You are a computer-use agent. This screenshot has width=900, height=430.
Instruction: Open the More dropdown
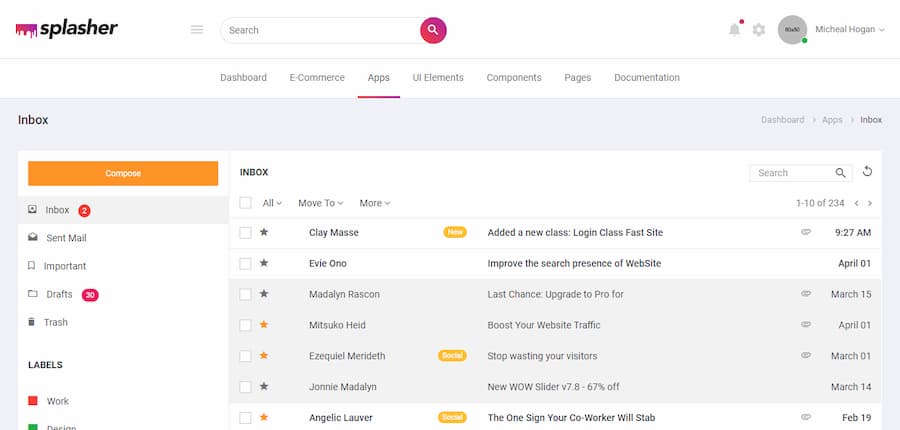pyautogui.click(x=374, y=203)
